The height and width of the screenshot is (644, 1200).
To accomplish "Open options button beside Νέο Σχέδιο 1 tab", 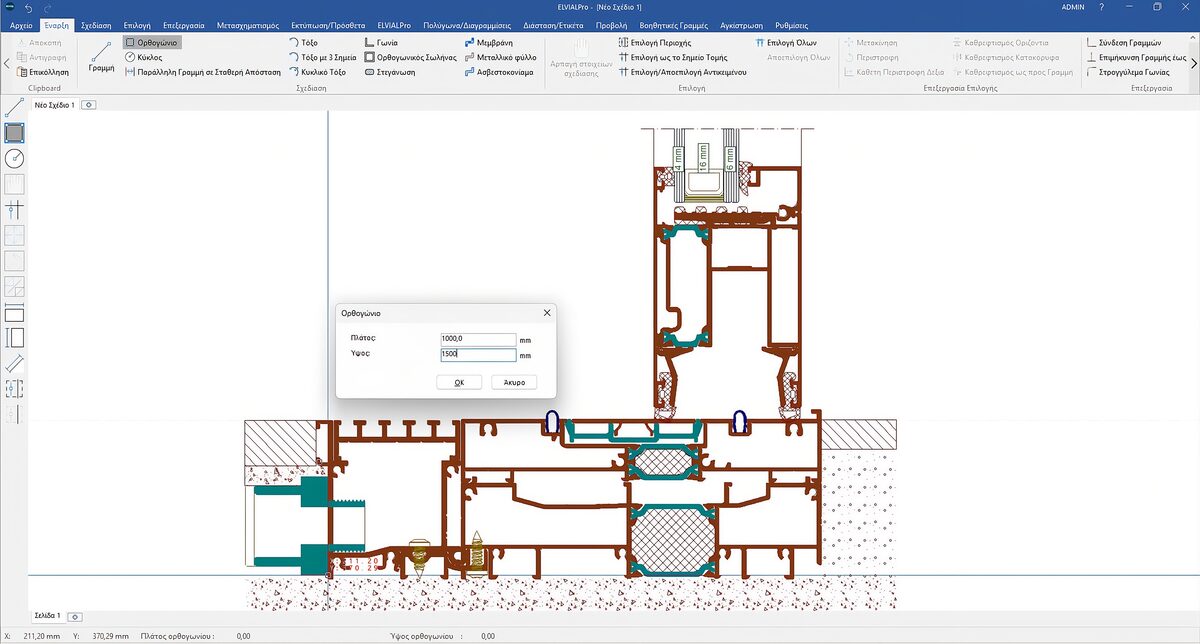I will 88,104.
